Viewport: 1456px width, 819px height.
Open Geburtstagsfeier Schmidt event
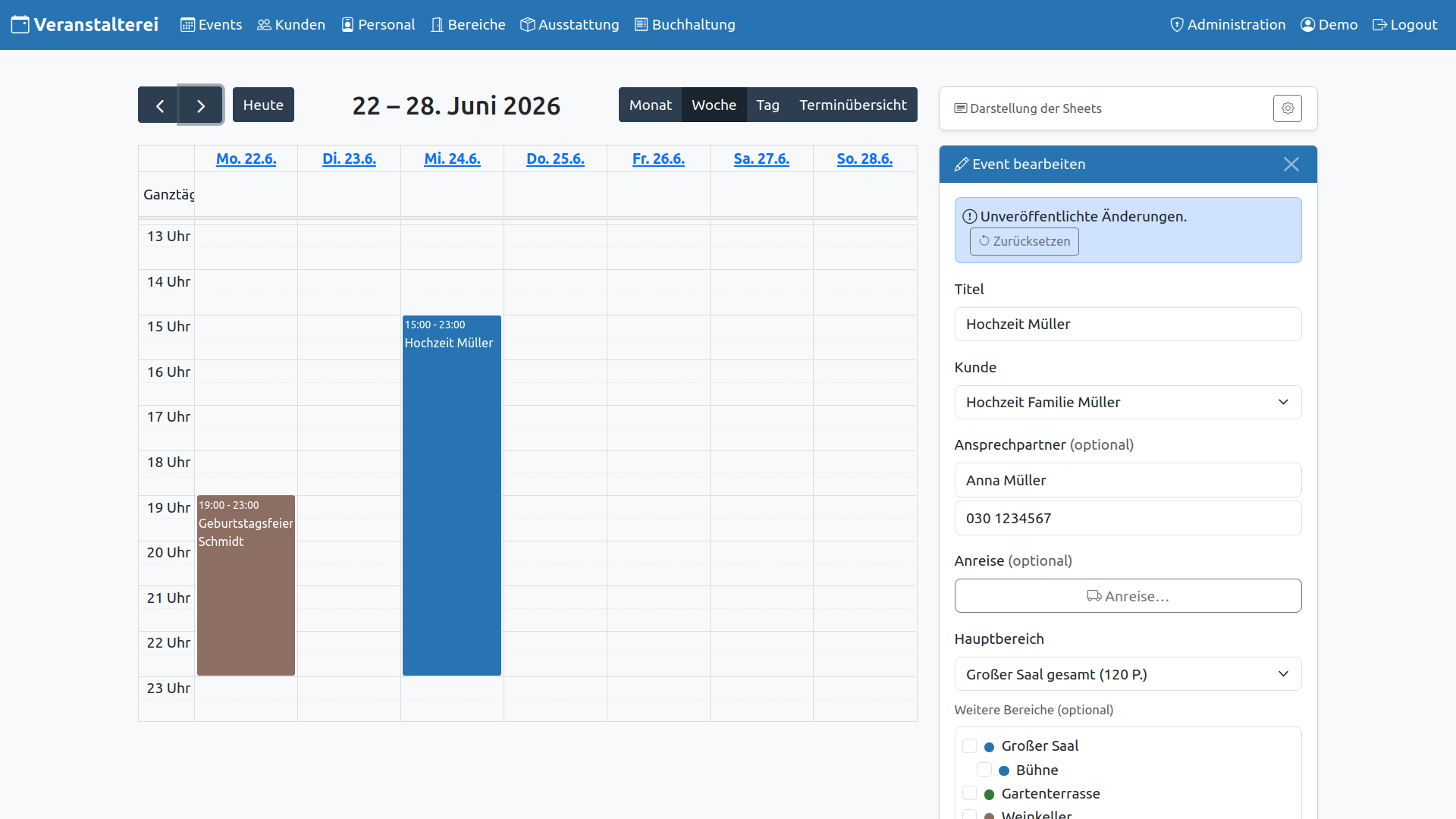pos(246,585)
